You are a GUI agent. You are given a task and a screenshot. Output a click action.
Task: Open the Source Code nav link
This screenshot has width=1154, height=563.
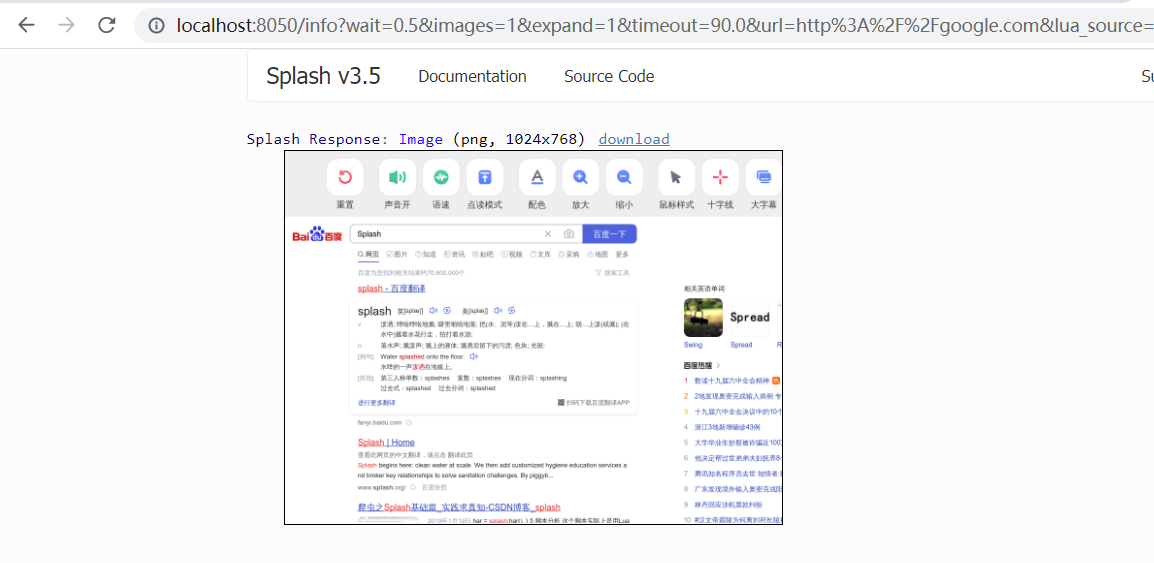click(x=609, y=77)
